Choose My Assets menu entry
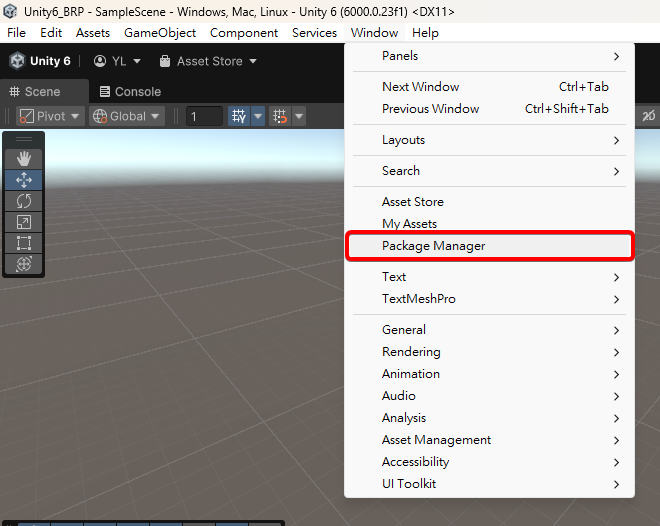 409,224
